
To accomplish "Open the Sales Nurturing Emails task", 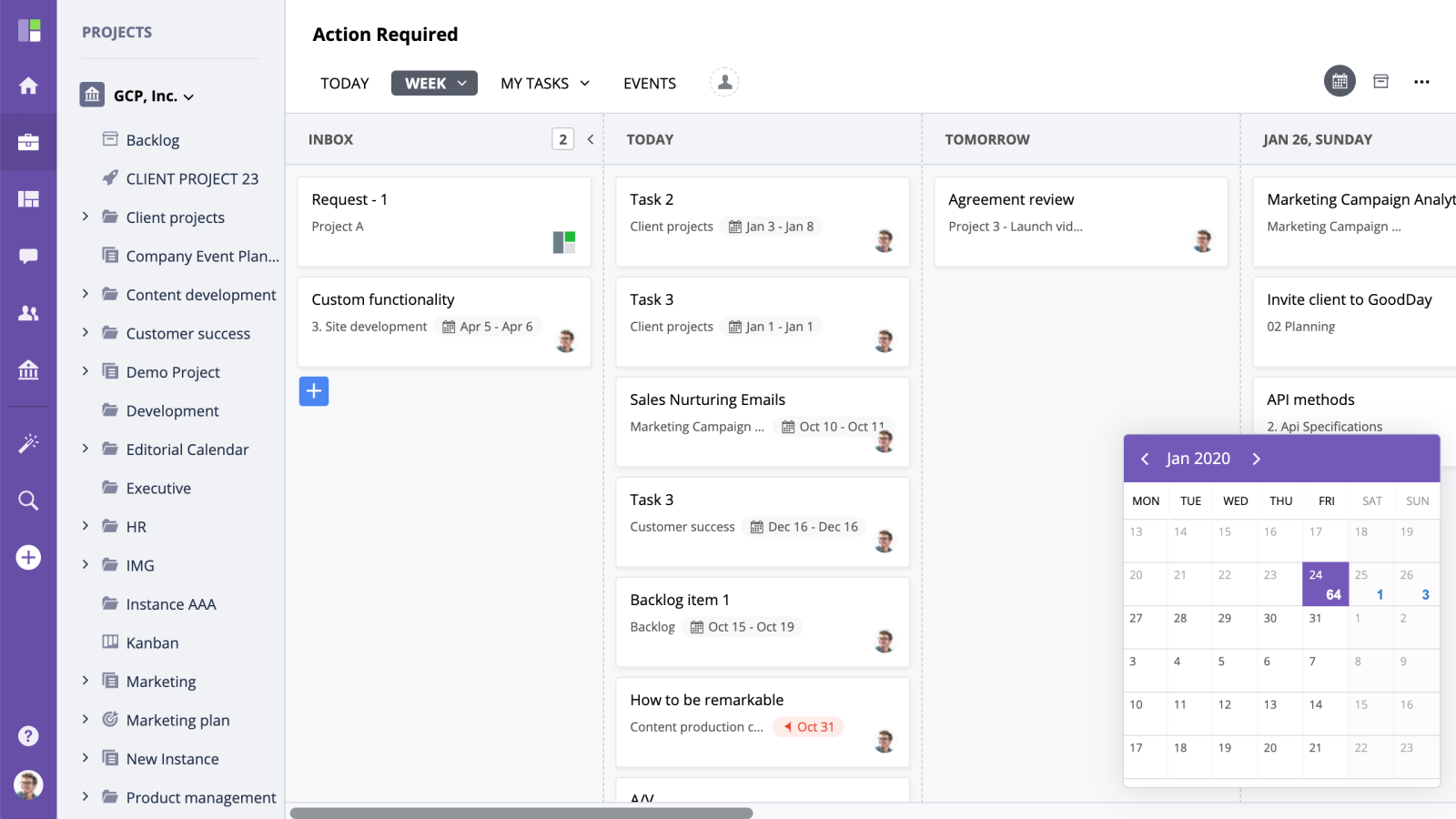I will [763, 422].
